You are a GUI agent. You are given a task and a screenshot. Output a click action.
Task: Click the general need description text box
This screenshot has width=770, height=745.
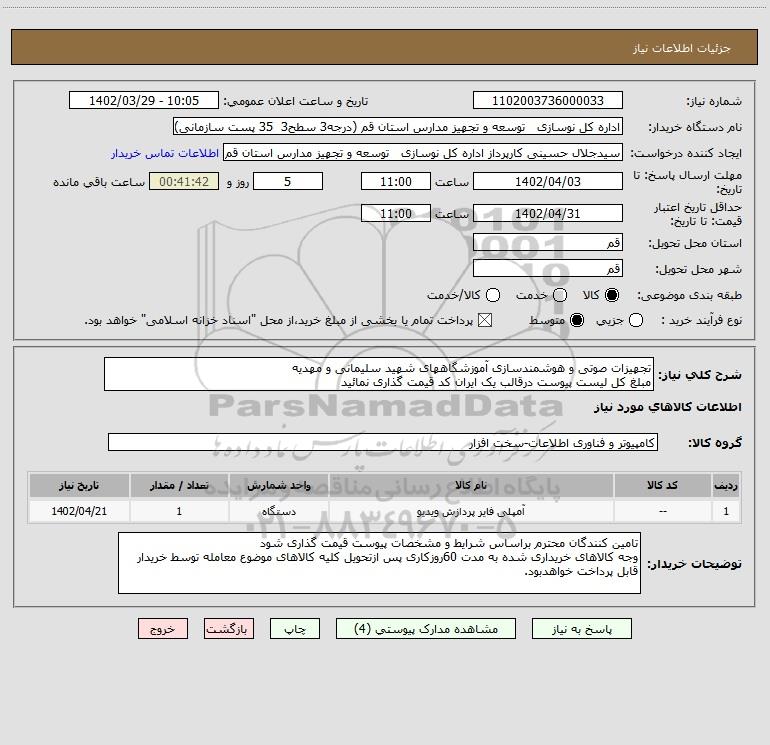(379, 374)
